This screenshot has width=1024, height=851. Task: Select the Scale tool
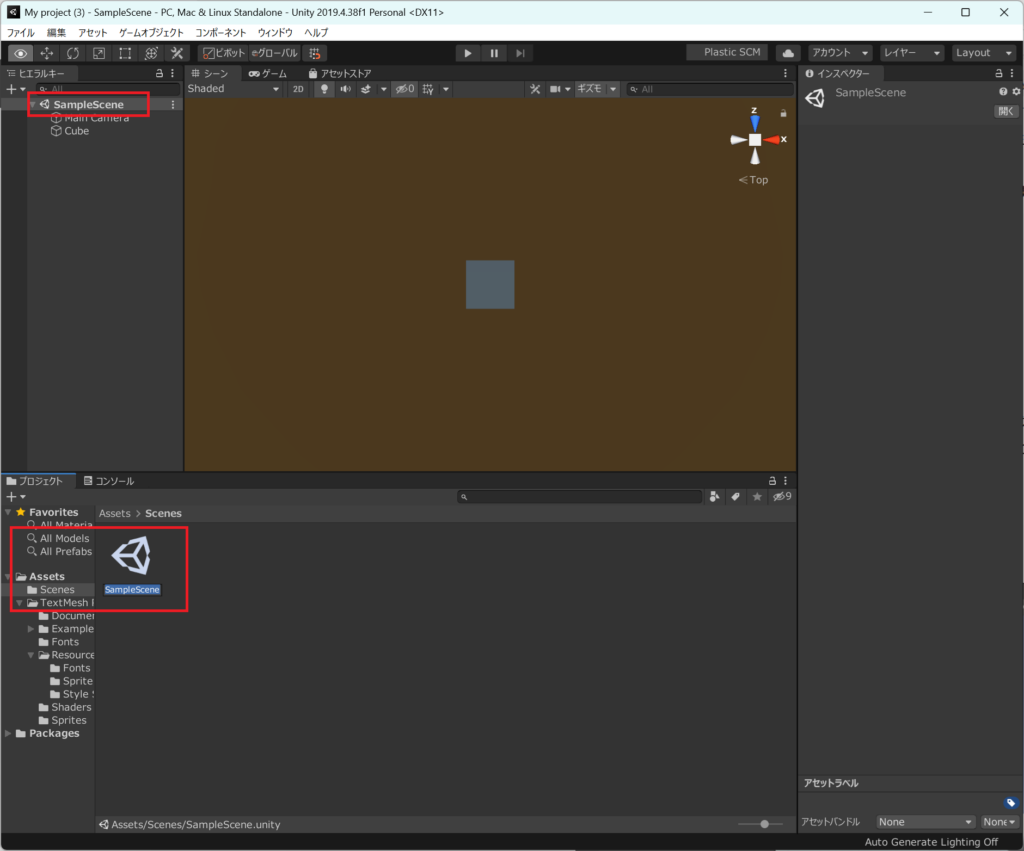click(x=99, y=54)
